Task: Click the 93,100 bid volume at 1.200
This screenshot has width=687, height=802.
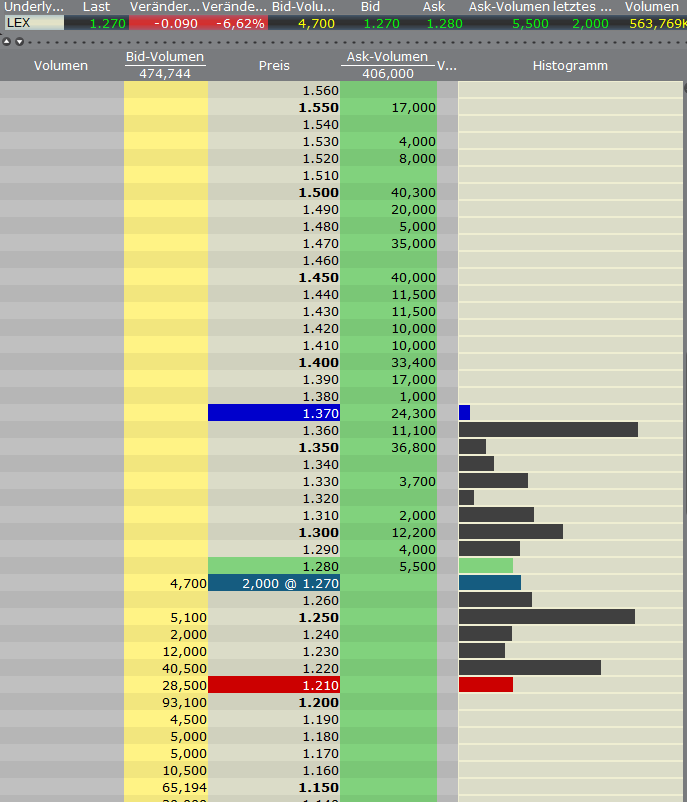Action: click(166, 702)
